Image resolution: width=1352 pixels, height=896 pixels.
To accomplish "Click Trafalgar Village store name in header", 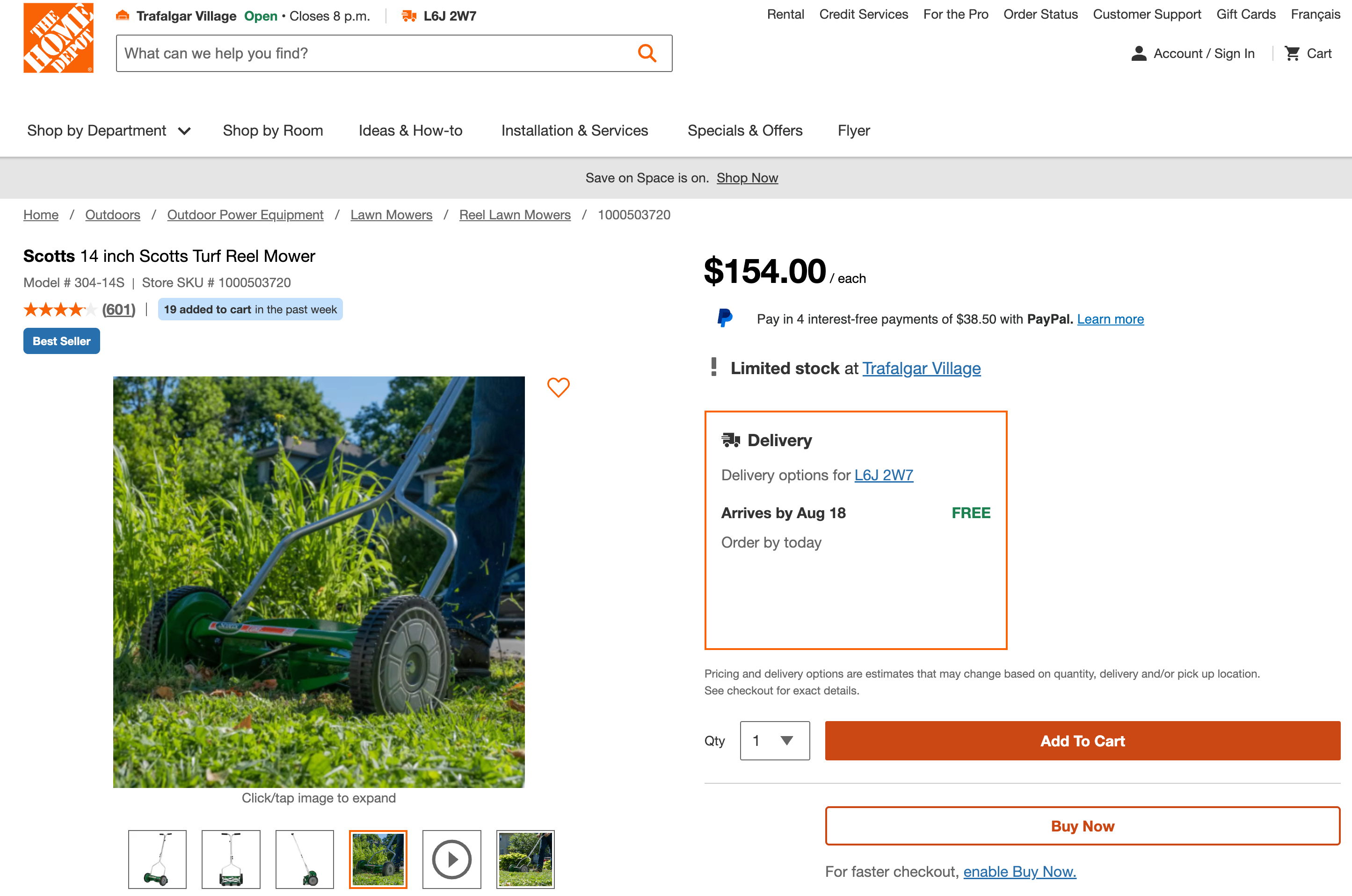I will click(186, 16).
